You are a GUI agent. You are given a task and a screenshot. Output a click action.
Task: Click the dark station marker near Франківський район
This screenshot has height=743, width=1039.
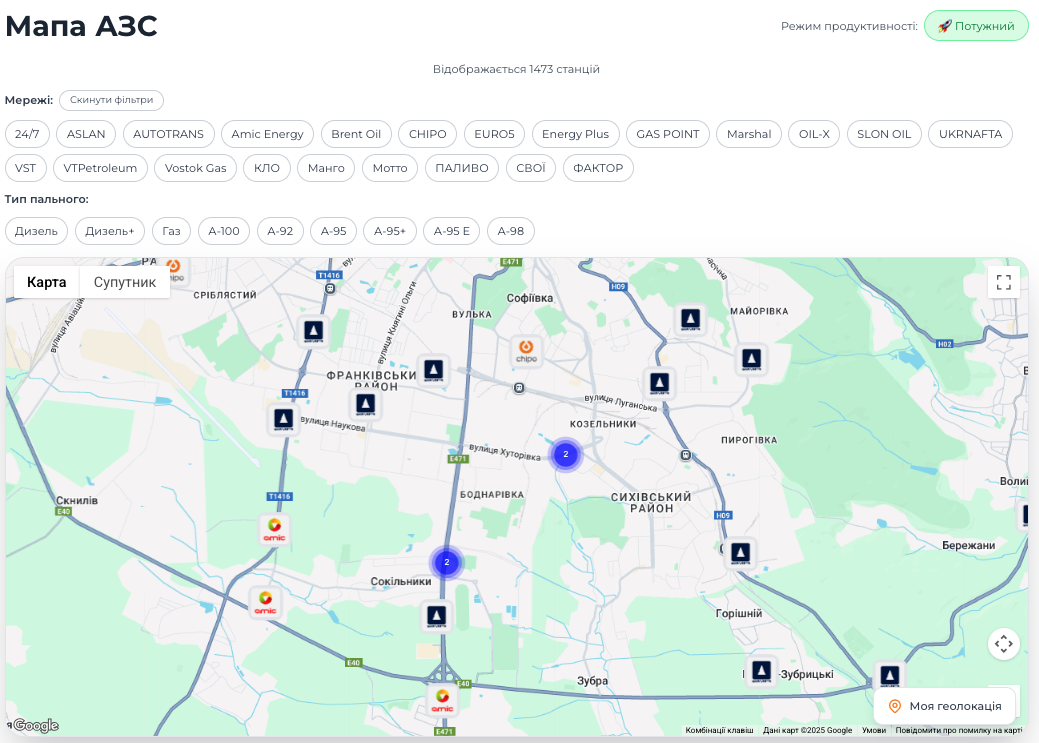(365, 402)
